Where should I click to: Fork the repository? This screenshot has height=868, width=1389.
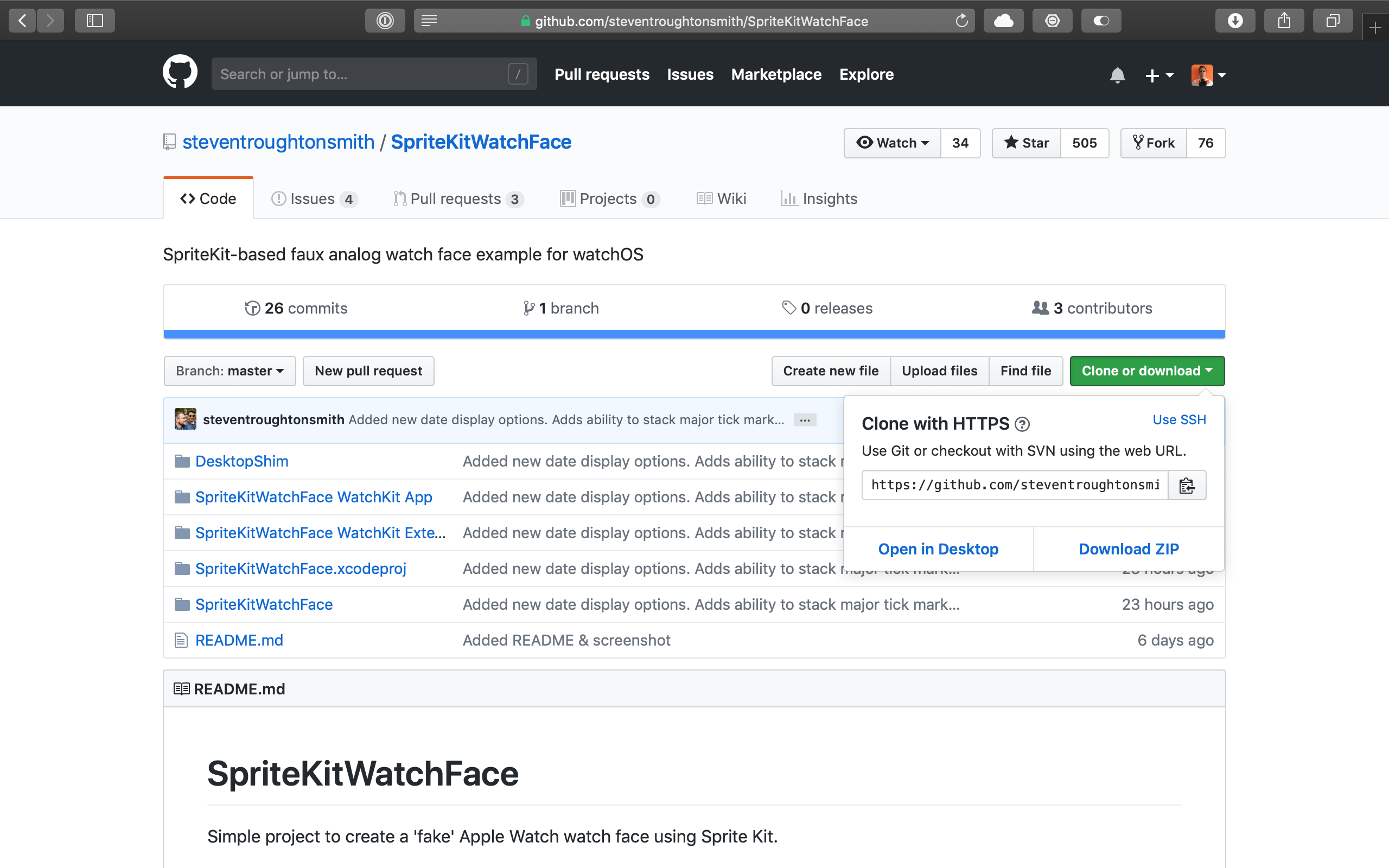tap(1154, 143)
